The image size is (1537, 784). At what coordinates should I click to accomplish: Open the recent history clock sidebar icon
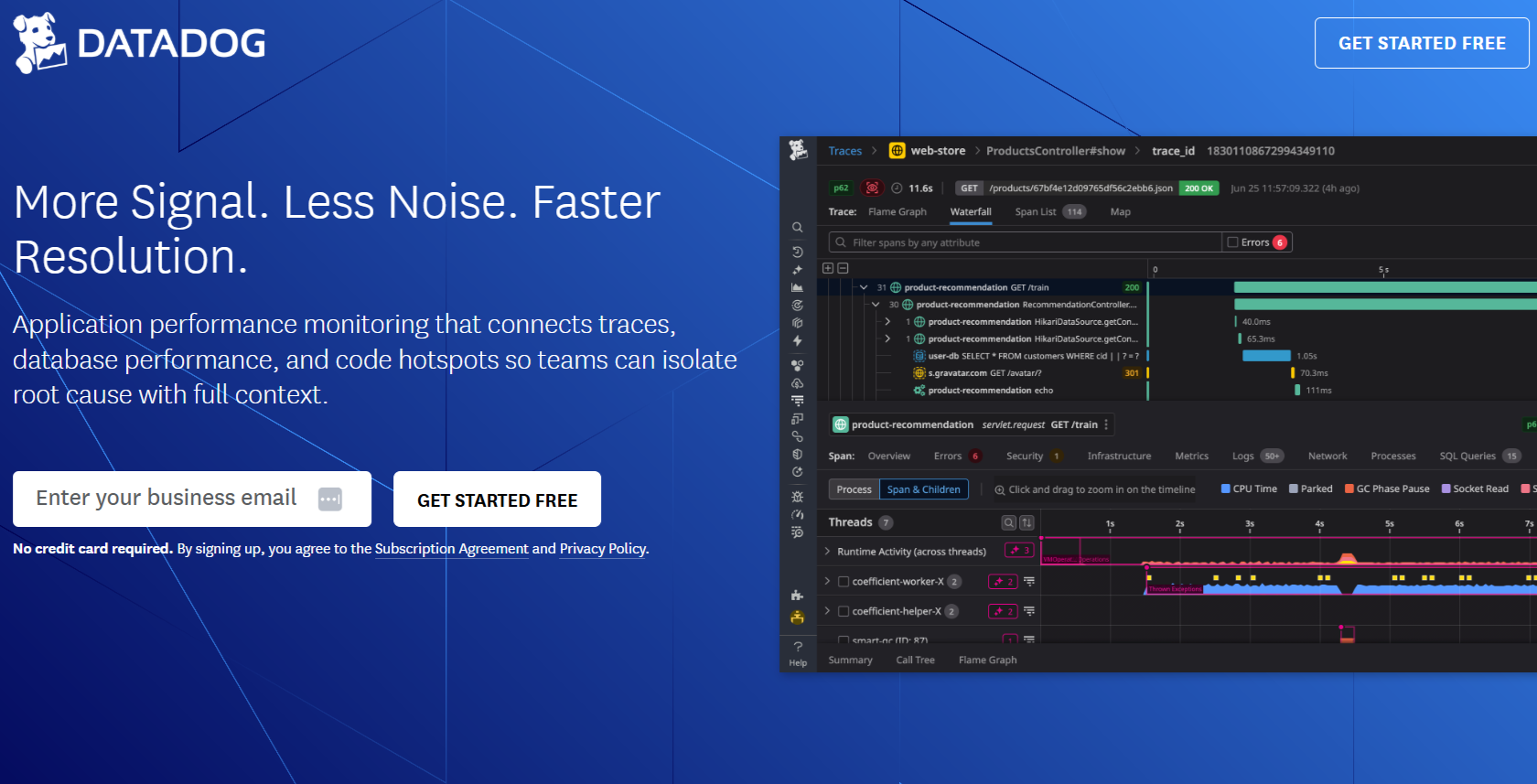pos(797,252)
